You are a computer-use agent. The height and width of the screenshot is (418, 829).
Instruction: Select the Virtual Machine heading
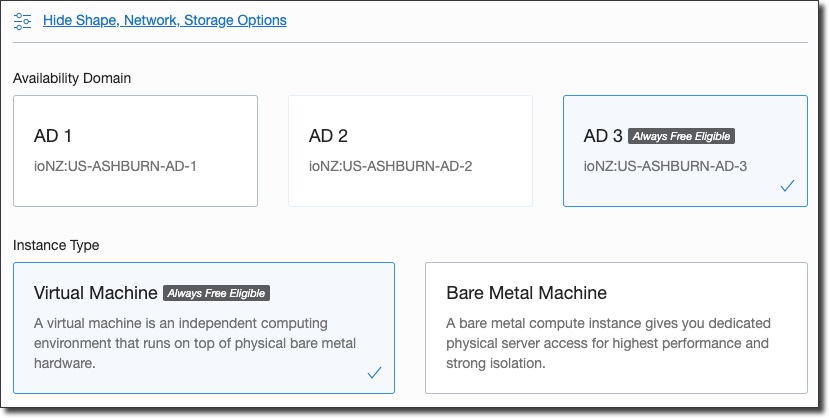pos(96,293)
